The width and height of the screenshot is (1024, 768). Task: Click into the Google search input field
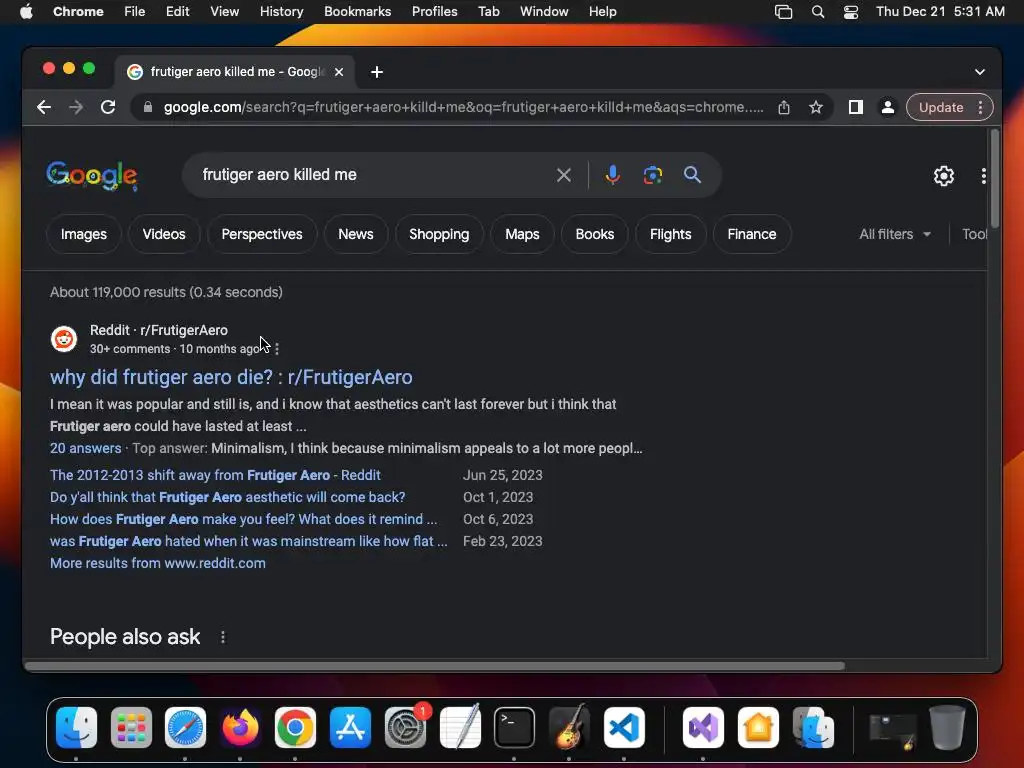(372, 175)
